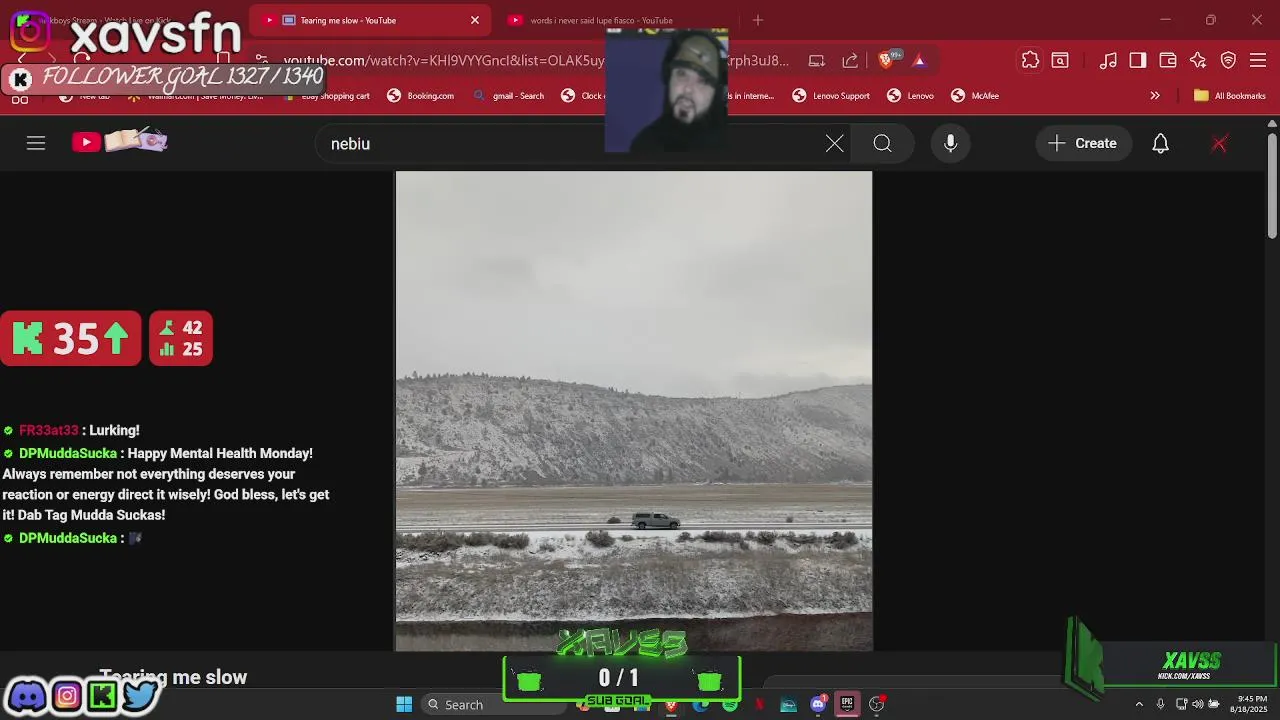Open Discord from the taskbar

pos(818,704)
